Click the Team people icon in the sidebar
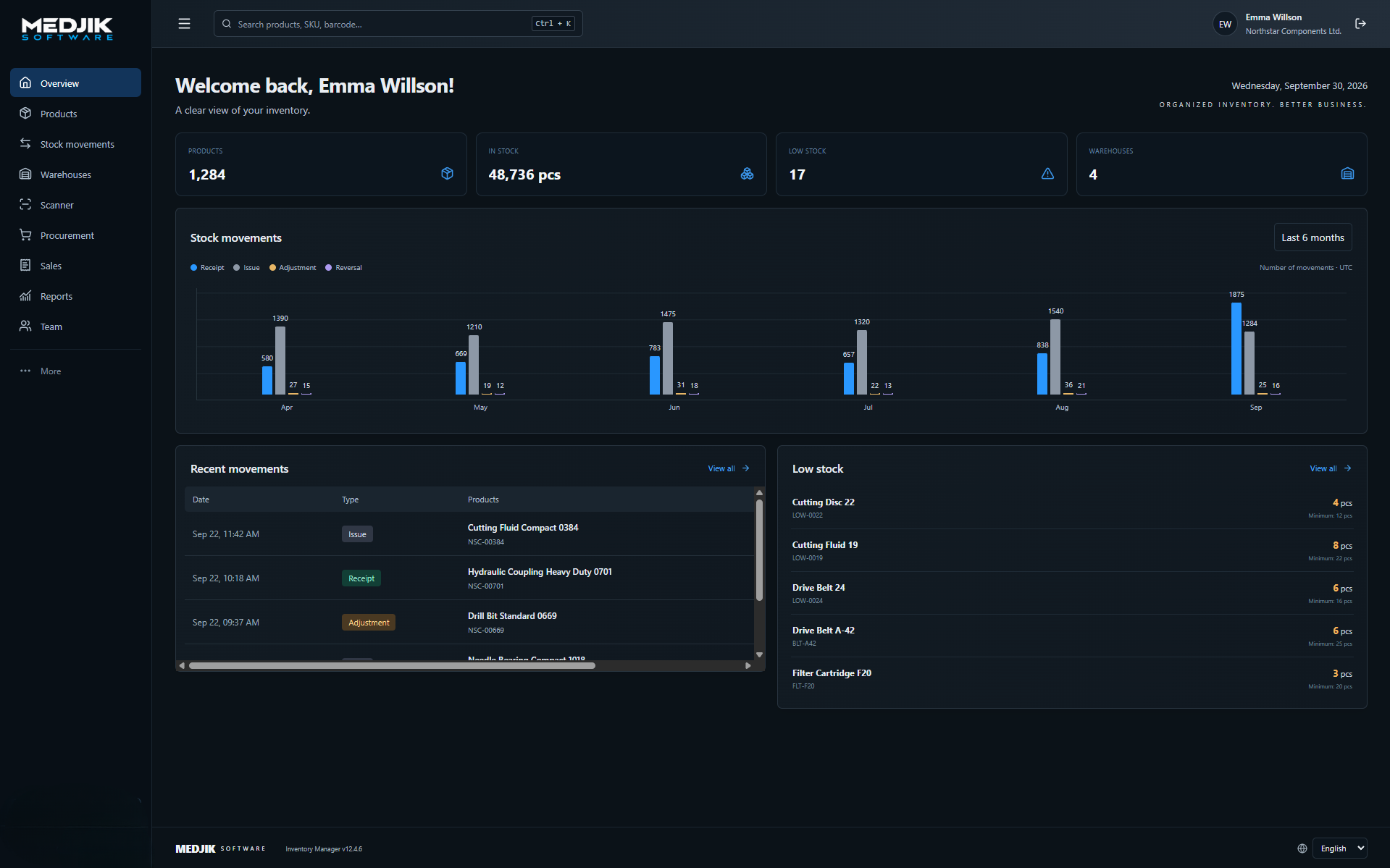 coord(25,326)
